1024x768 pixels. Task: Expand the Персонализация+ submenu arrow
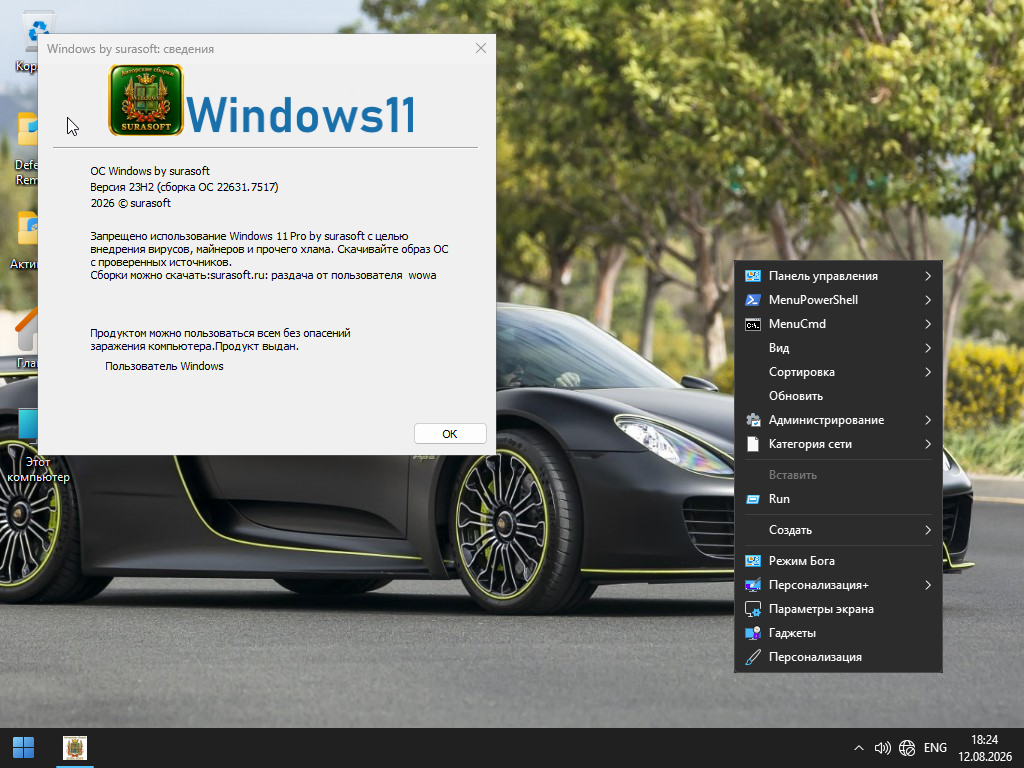(x=928, y=585)
